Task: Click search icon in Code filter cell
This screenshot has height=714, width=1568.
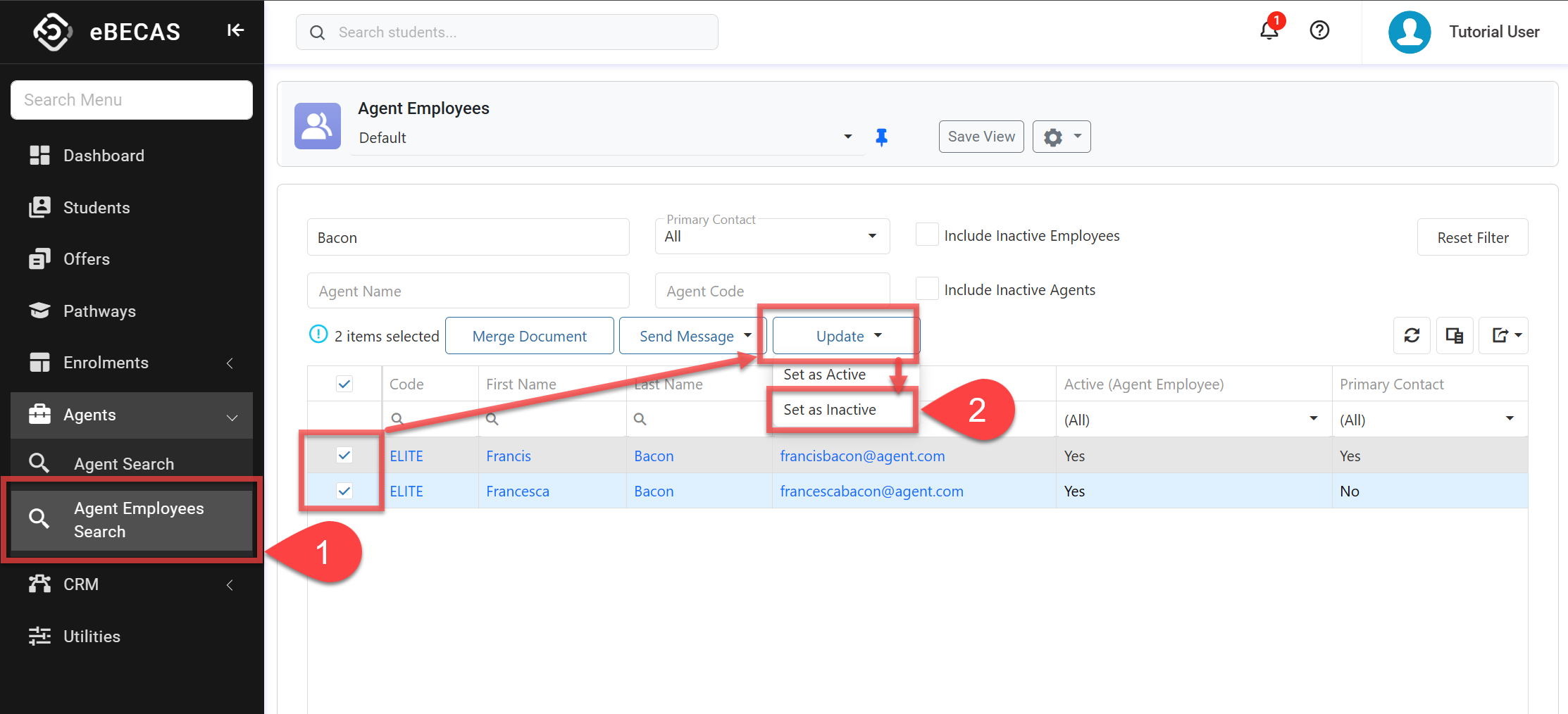Action: pos(397,419)
